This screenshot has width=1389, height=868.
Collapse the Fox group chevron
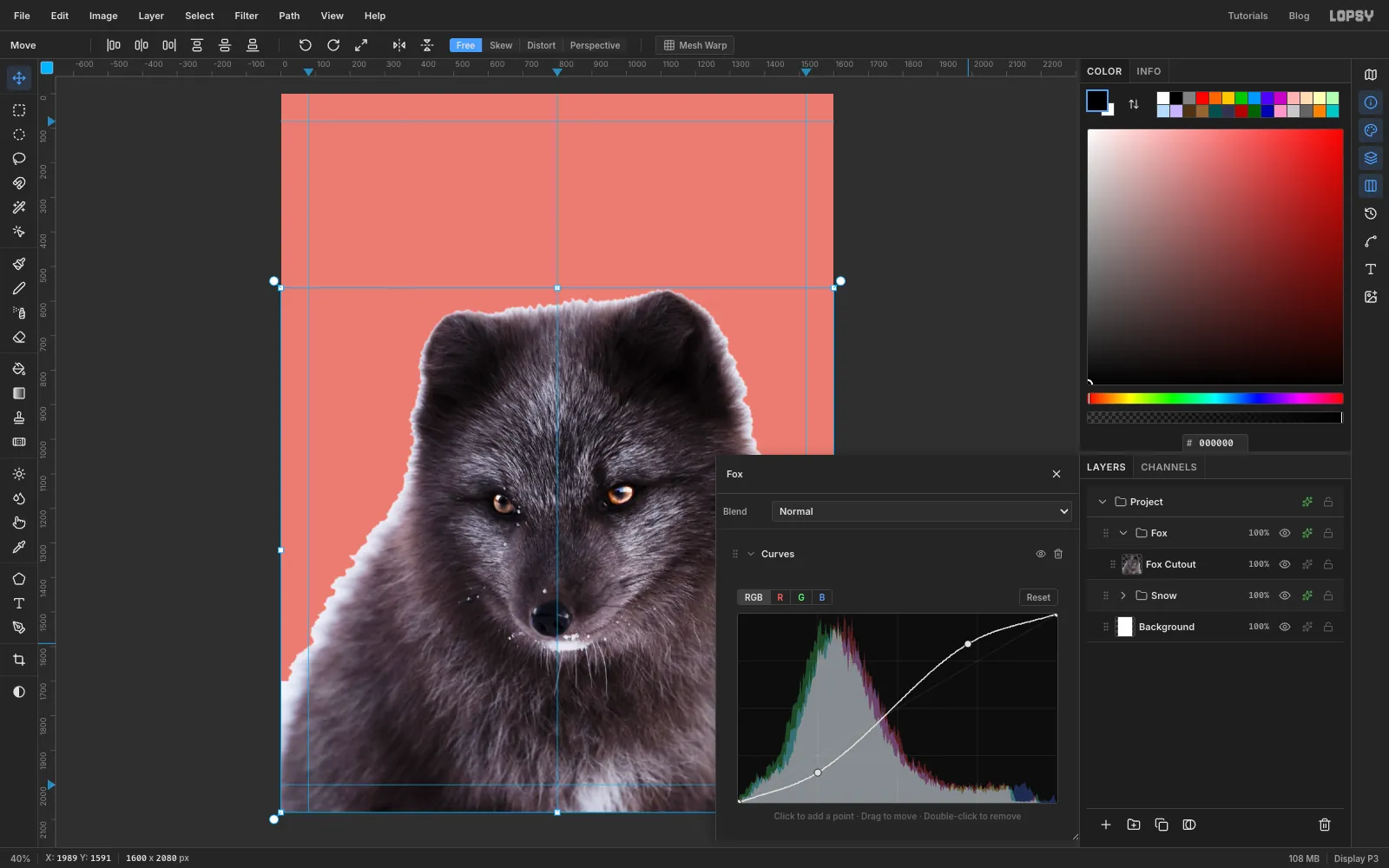point(1123,533)
